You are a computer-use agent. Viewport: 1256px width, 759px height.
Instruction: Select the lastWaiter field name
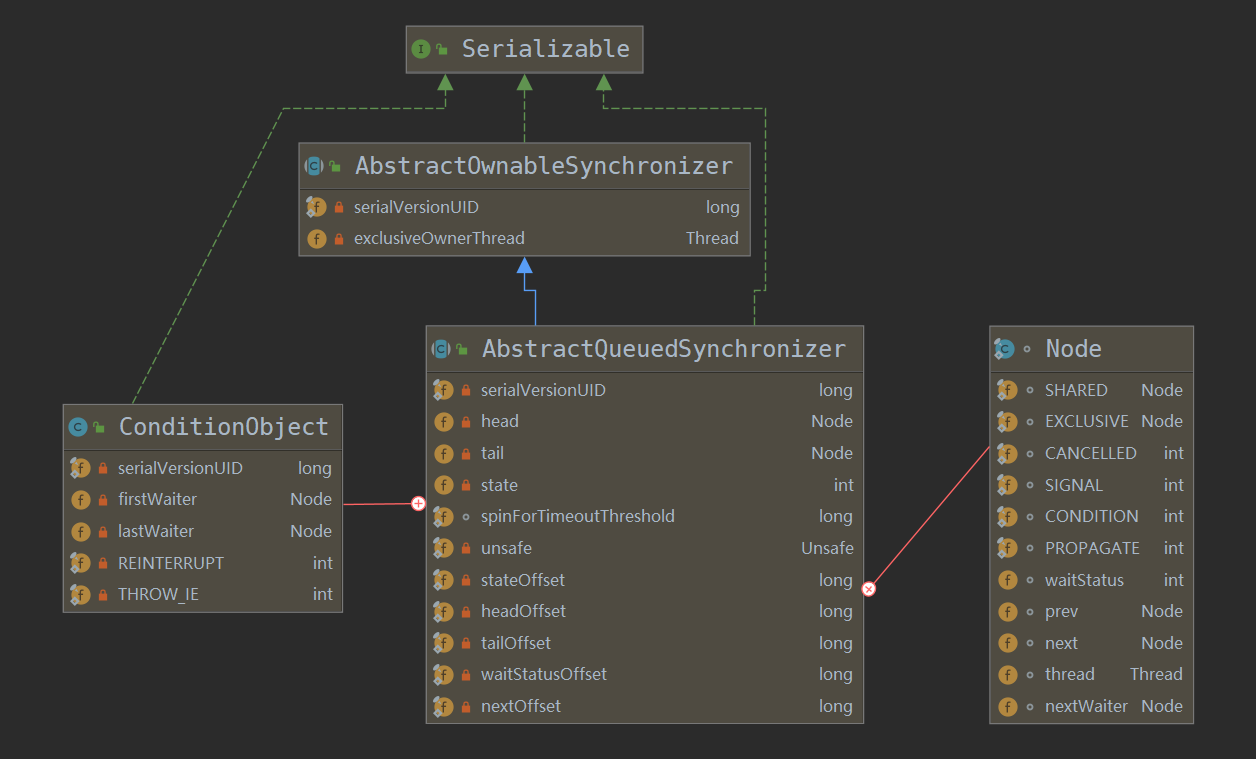point(156,531)
